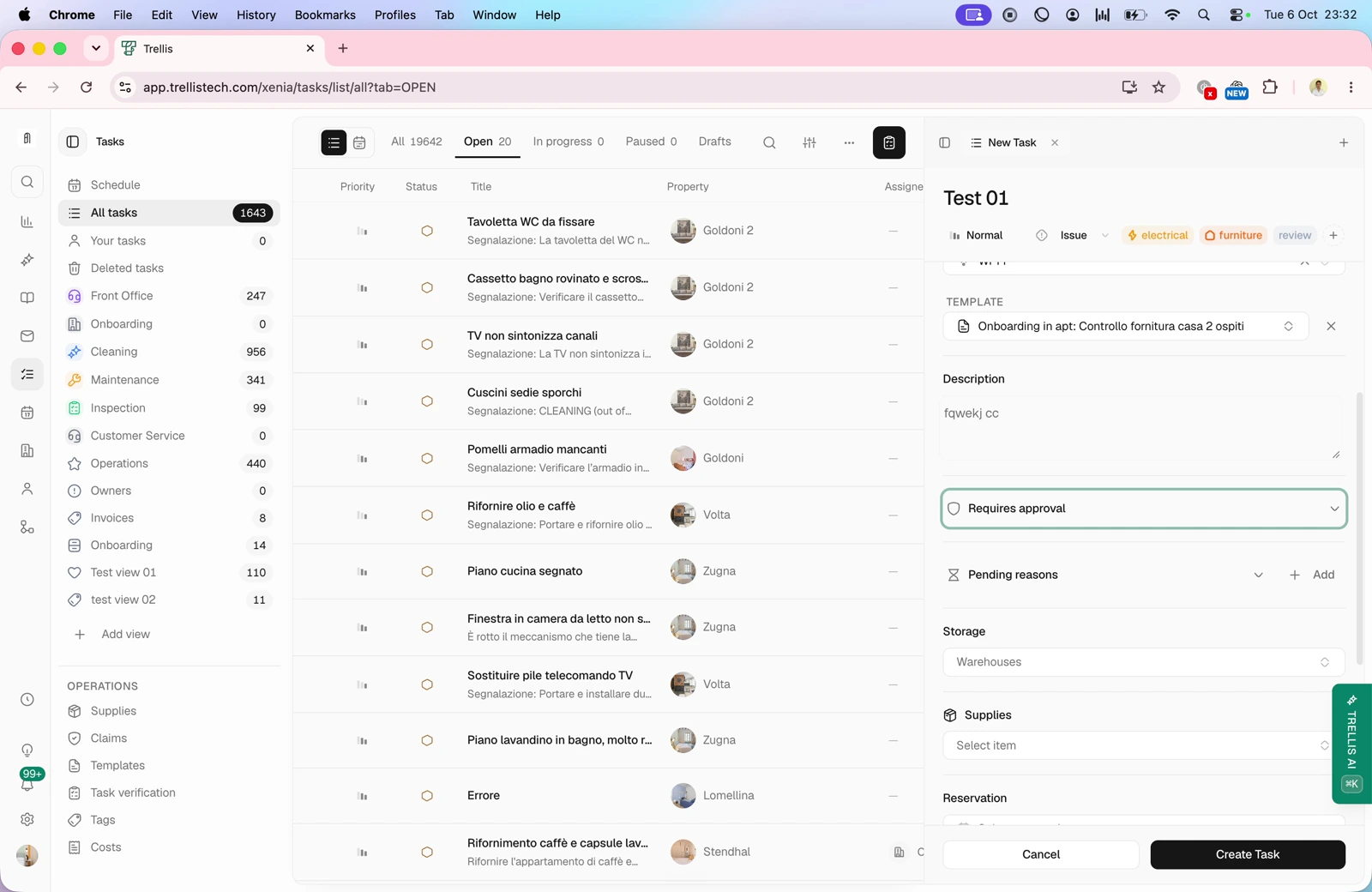Open the Warehouses storage dropdown

[1143, 662]
